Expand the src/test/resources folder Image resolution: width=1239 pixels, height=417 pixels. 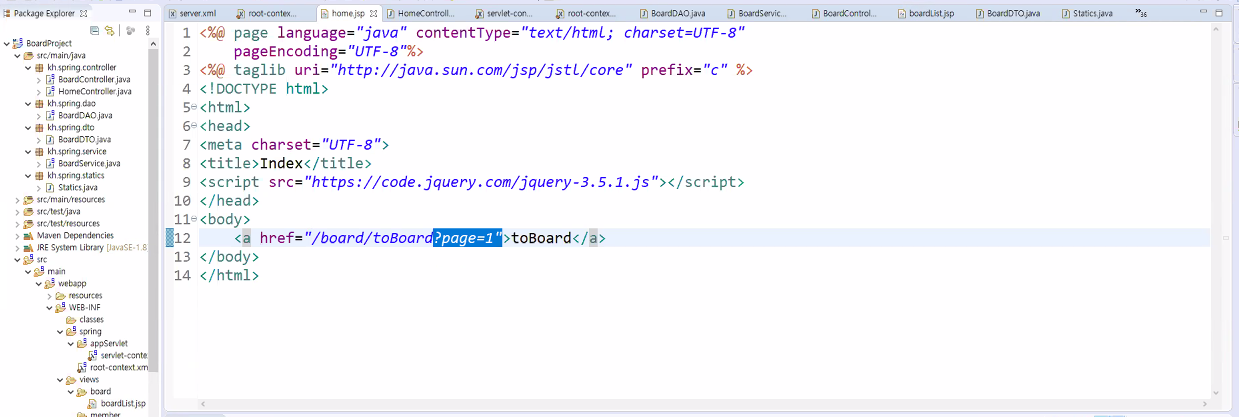tap(18, 223)
